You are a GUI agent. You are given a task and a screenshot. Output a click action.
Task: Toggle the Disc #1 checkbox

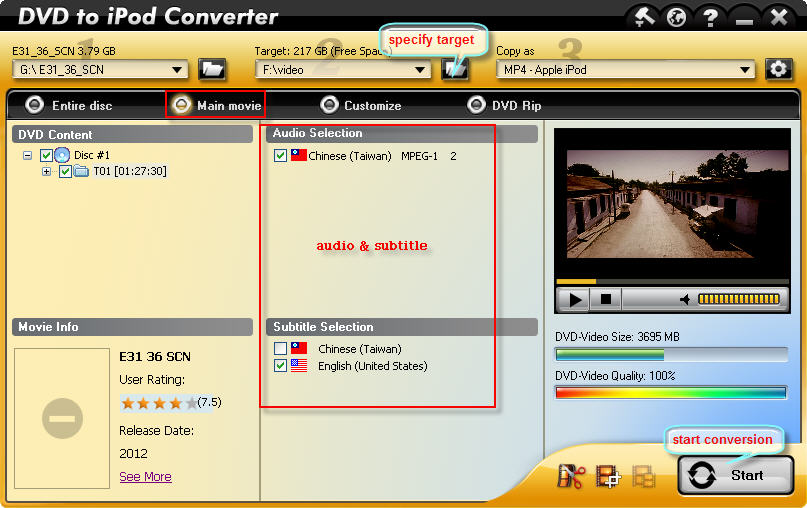click(x=46, y=155)
